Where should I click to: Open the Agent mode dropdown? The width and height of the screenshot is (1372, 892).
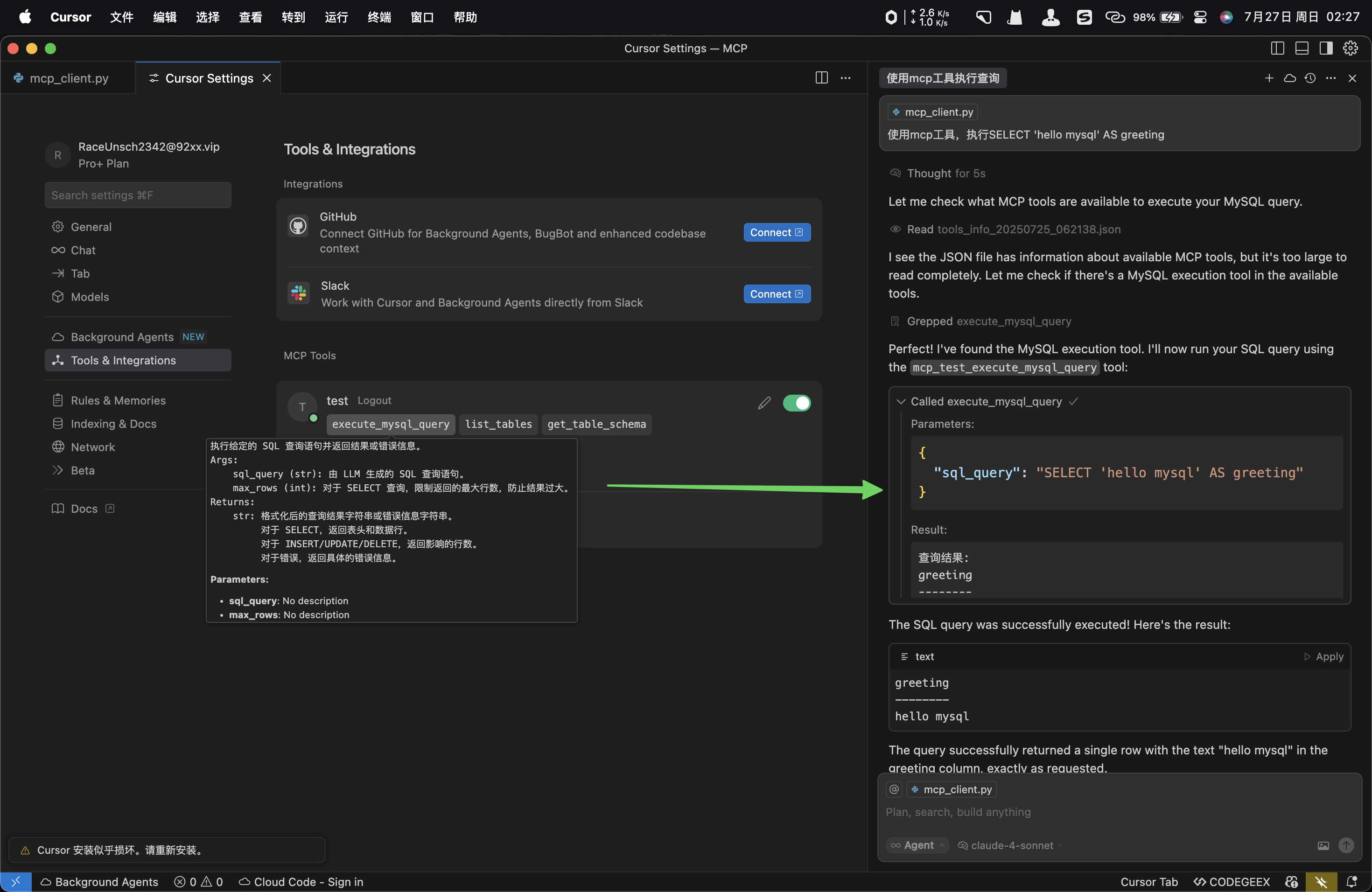(x=918, y=845)
